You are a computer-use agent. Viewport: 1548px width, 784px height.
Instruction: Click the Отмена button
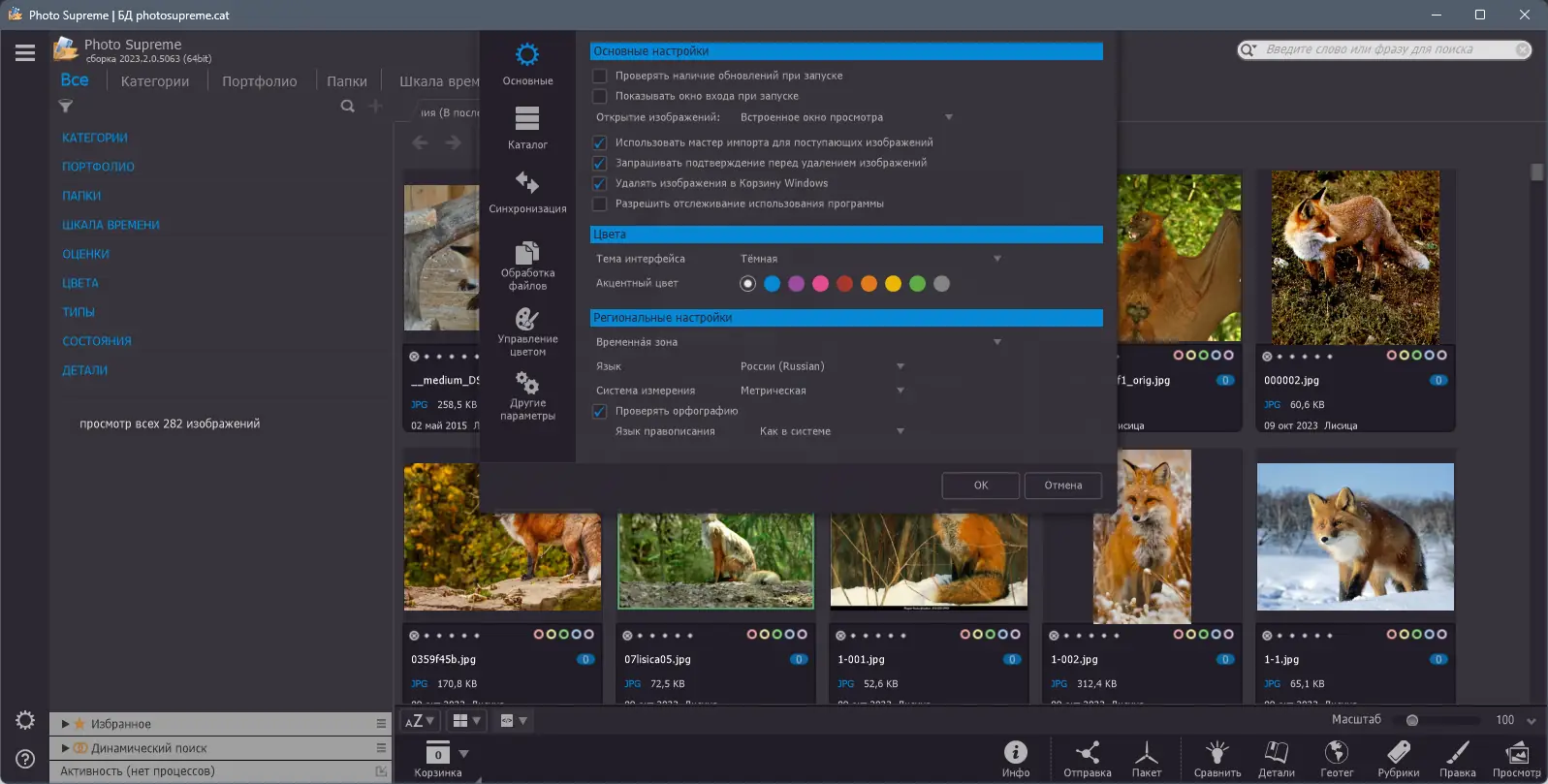pyautogui.click(x=1063, y=486)
